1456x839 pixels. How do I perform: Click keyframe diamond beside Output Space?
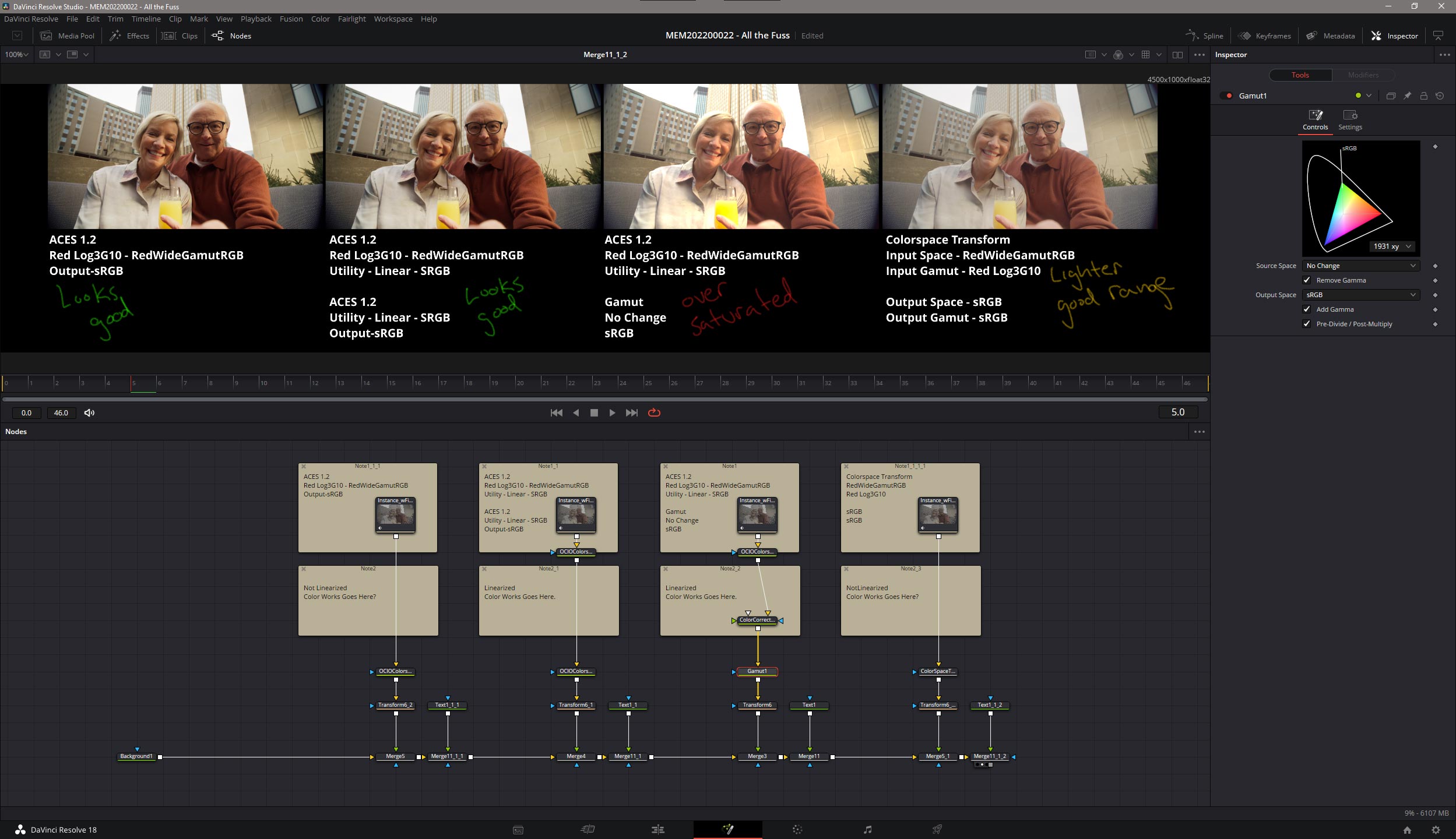[1435, 295]
